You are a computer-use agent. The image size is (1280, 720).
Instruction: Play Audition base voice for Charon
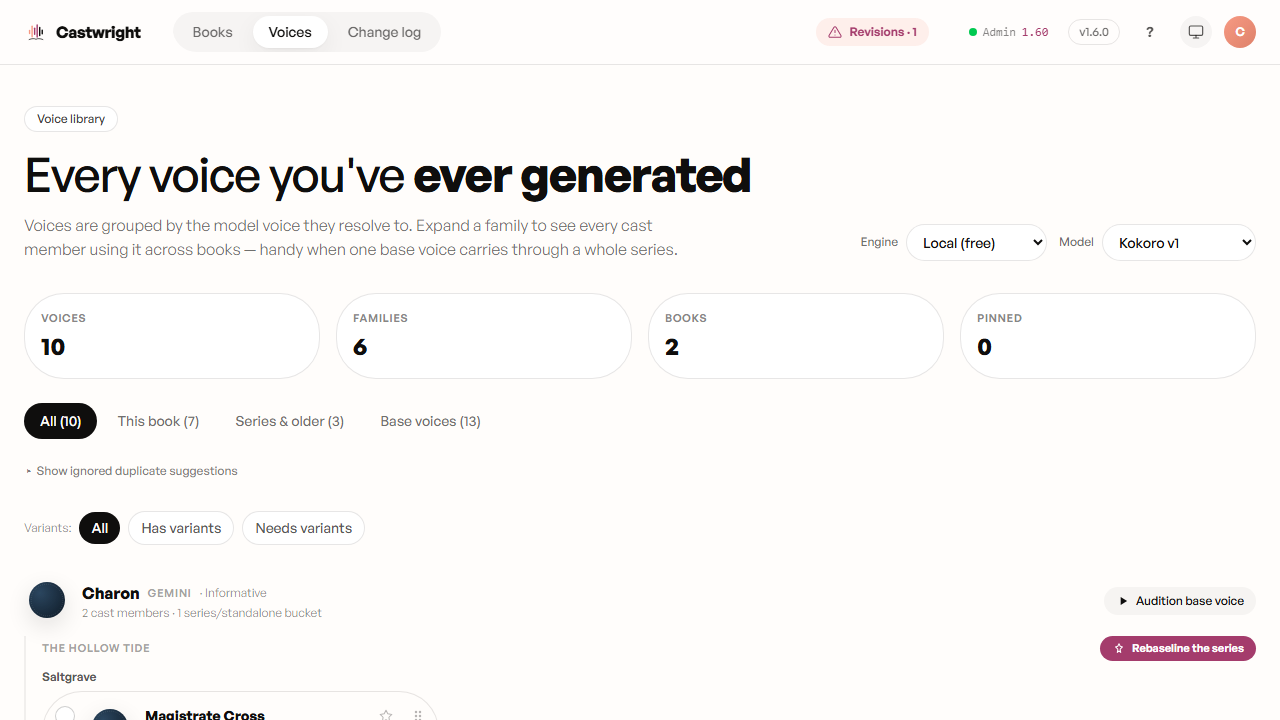coord(1180,601)
